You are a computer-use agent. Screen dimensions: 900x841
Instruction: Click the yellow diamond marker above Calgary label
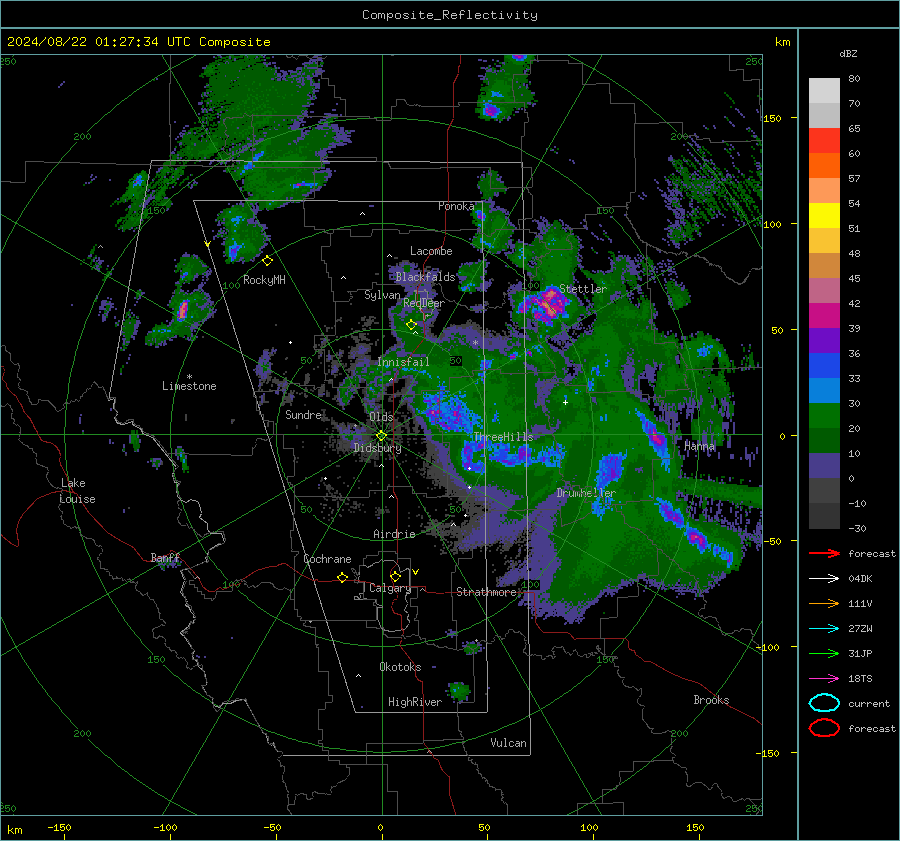coord(395,576)
